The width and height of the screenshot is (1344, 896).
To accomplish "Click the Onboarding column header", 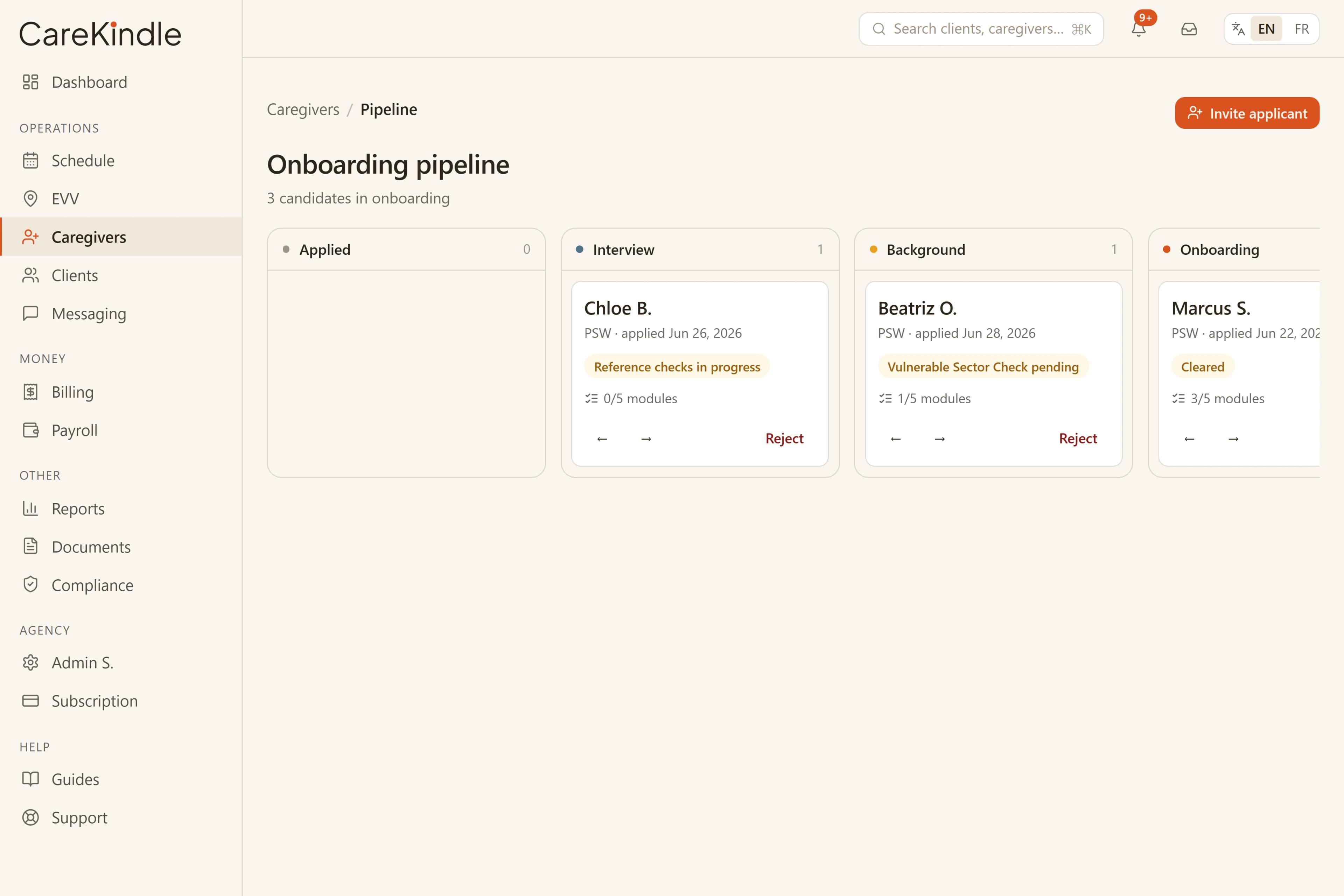I will 1234,250.
